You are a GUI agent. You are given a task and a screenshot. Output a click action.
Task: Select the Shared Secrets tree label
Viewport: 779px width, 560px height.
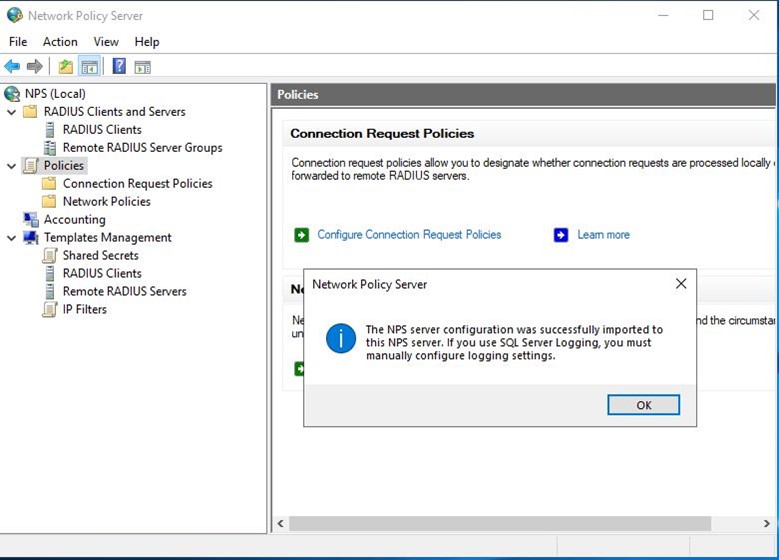100,255
